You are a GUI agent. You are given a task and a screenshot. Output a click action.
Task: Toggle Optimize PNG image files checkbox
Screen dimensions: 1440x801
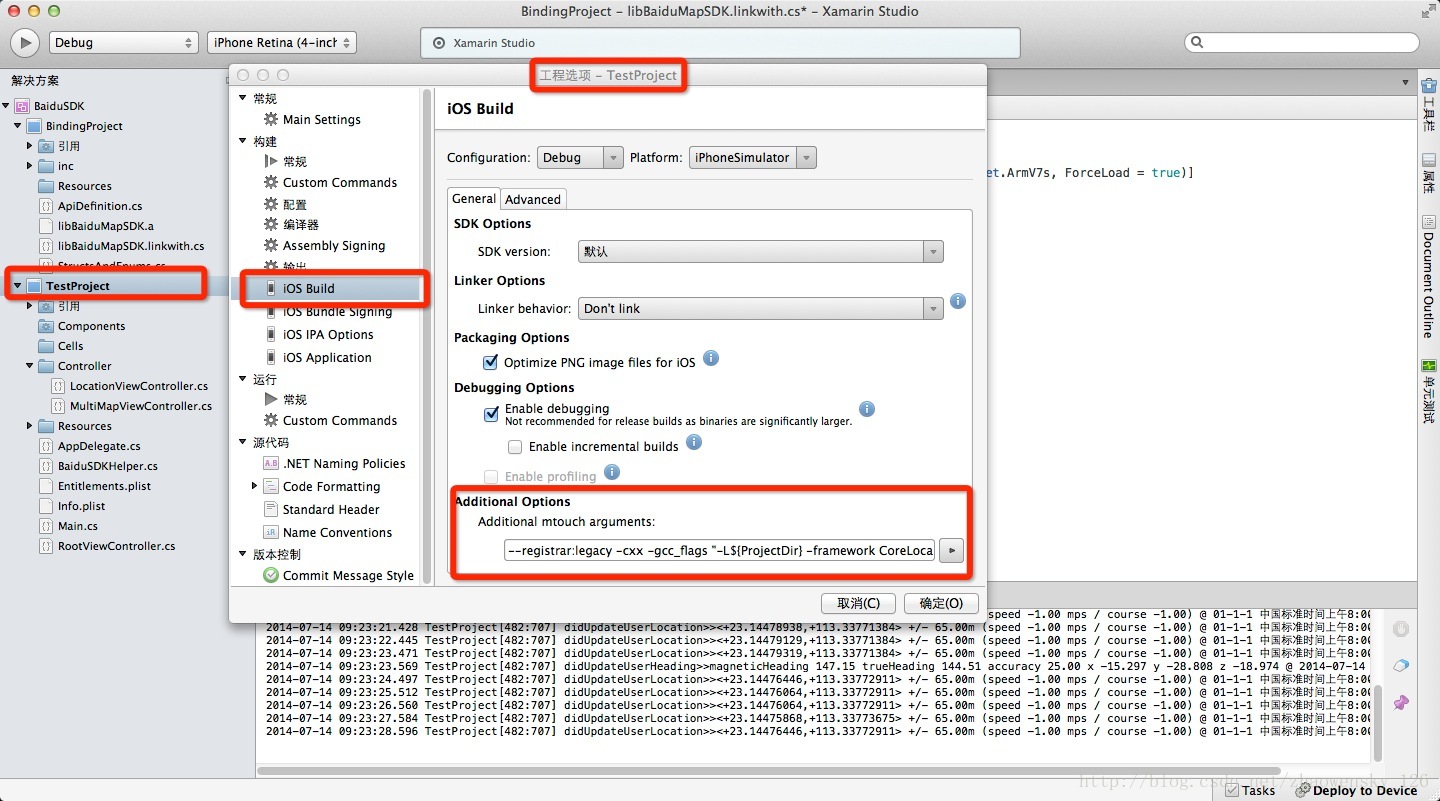click(491, 362)
